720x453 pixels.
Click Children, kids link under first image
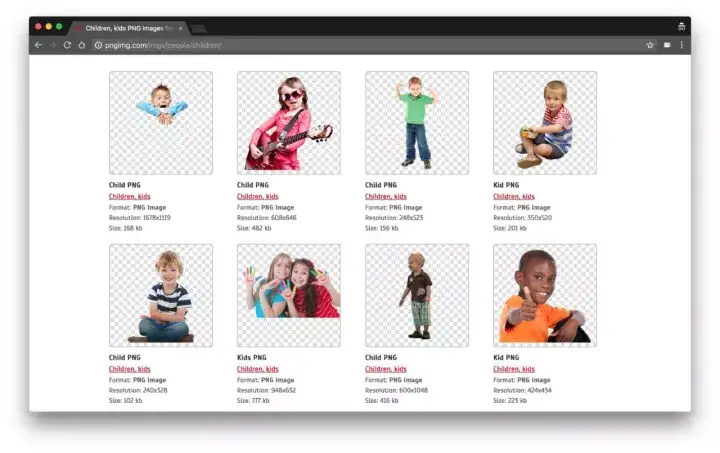click(x=129, y=196)
